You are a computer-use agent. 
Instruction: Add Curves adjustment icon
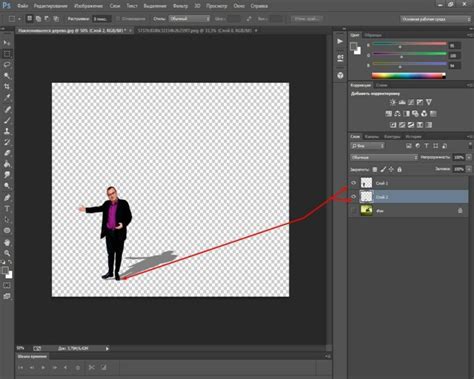click(x=411, y=102)
